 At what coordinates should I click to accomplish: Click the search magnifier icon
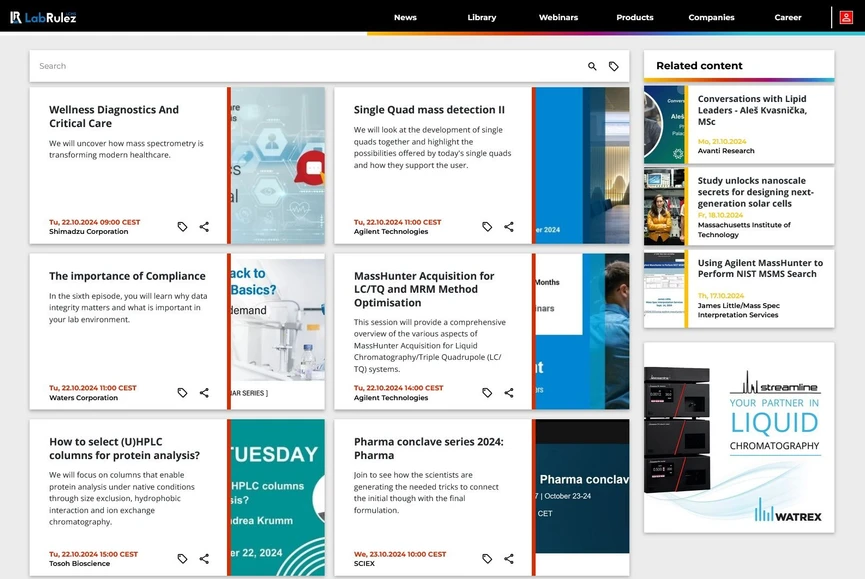(592, 66)
